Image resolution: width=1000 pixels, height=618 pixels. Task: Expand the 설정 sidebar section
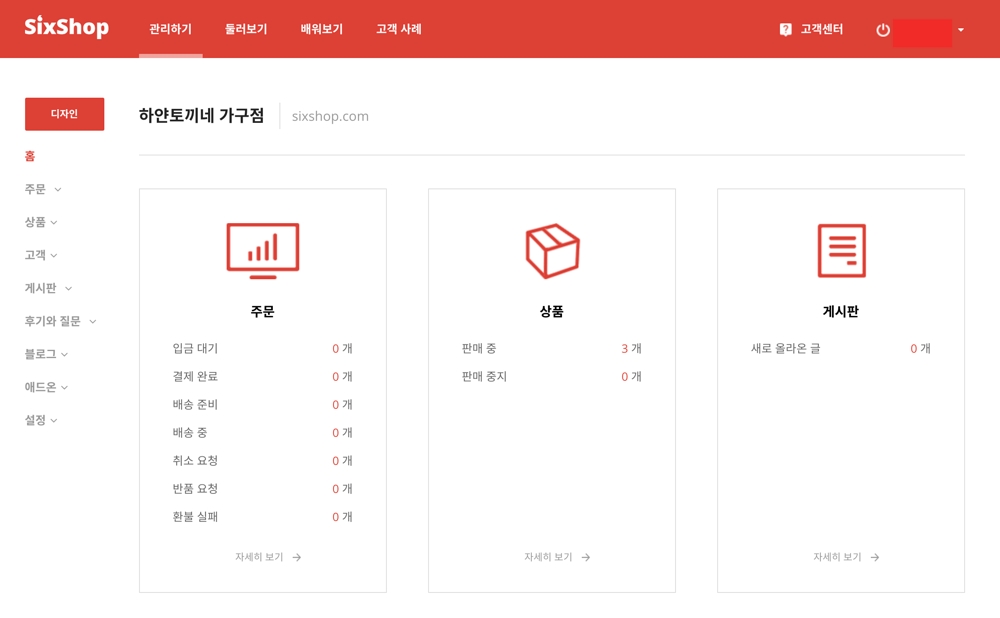pos(41,420)
